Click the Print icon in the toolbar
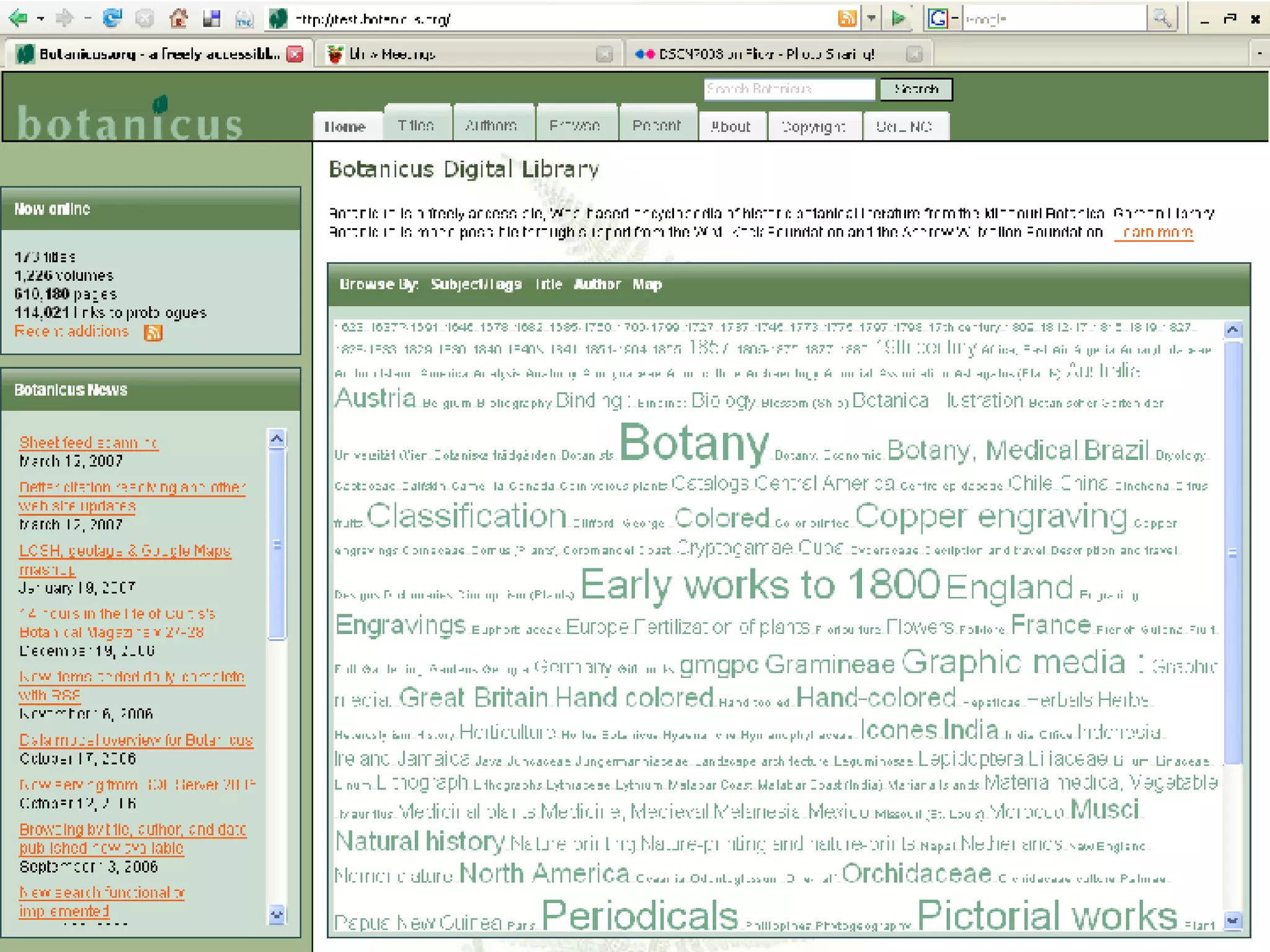Screen dimensions: 1270x952 tap(244, 19)
